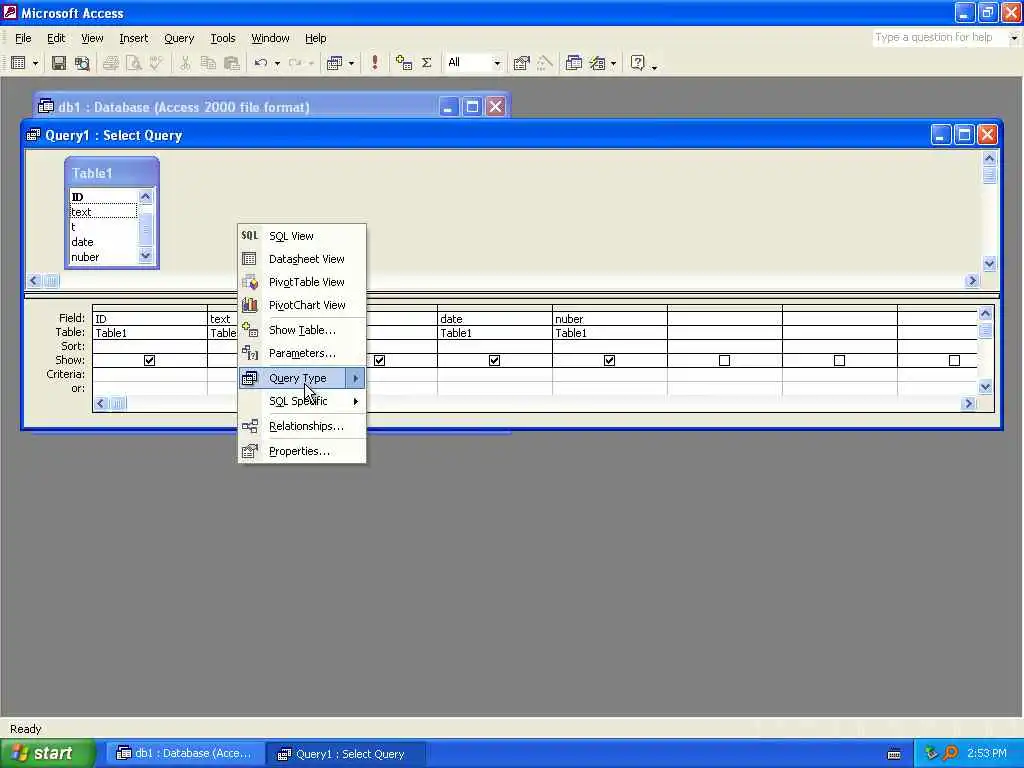1024x768 pixels.
Task: Toggle Totals with the sigma icon
Action: 426,63
